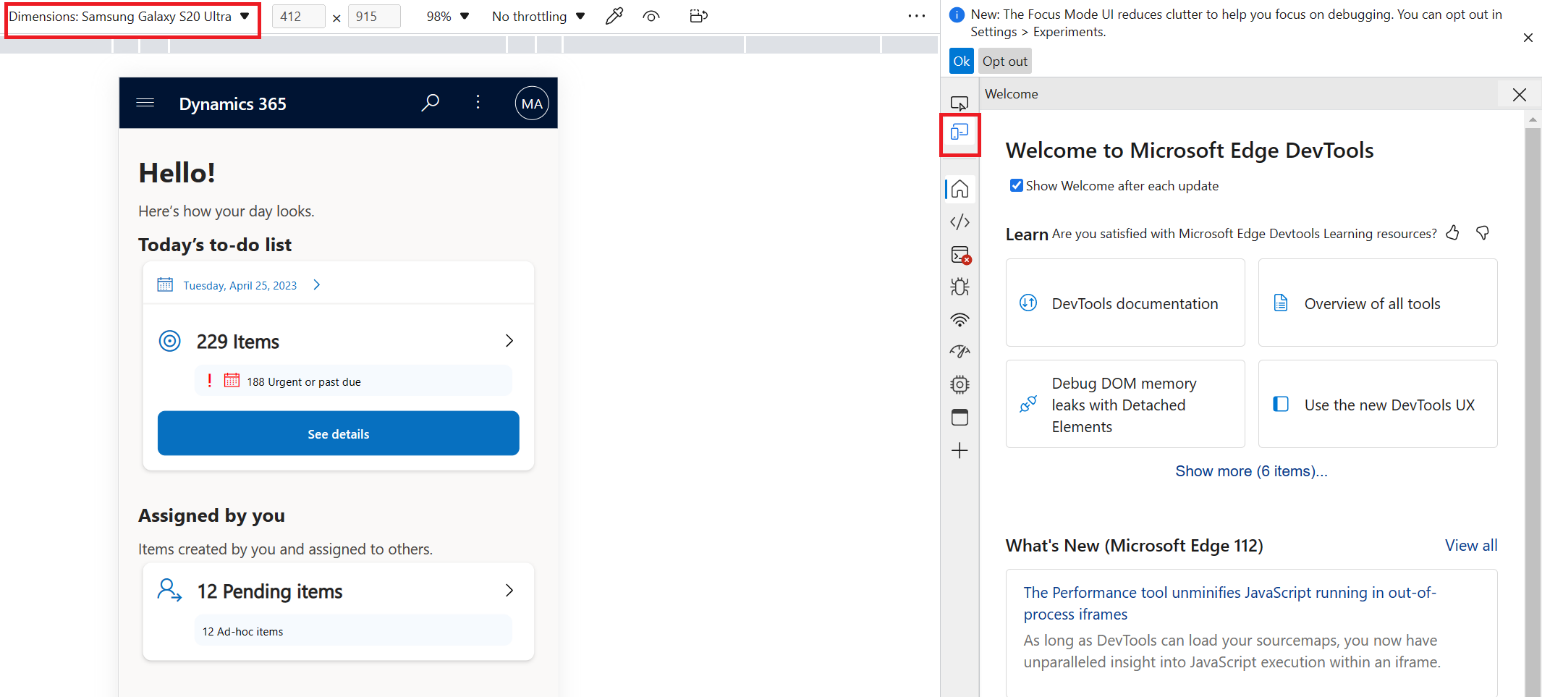Click the eyedropper icon in device toolbar
The image size is (1542, 697).
[614, 16]
